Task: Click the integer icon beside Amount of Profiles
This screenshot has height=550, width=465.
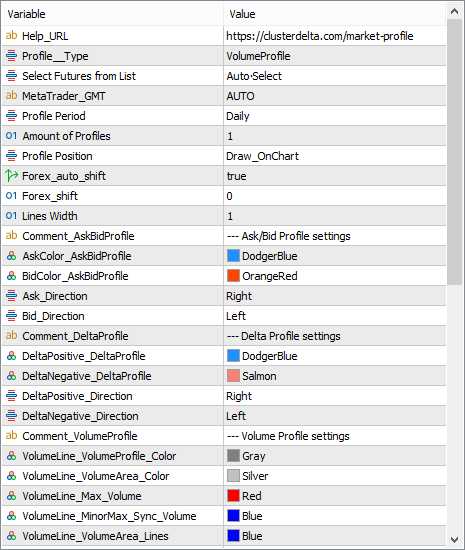Action: click(11, 136)
